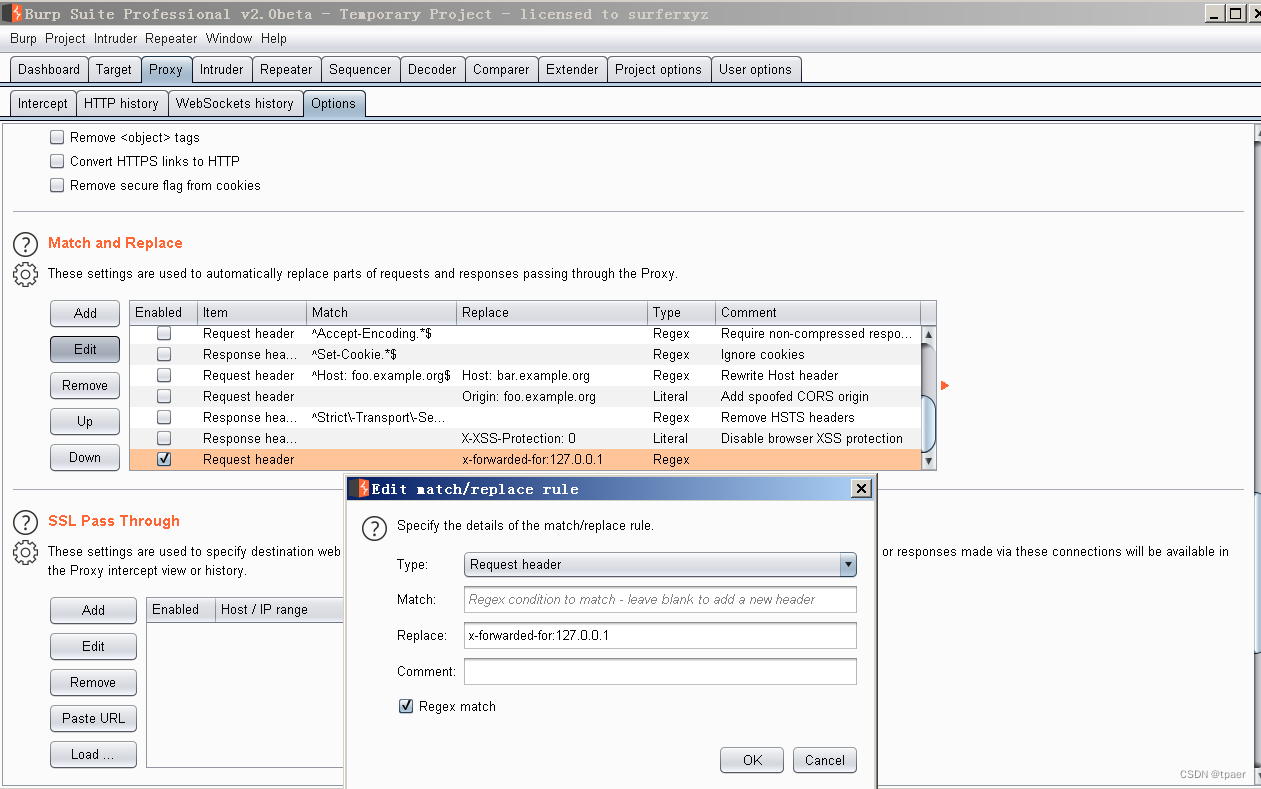Click orange arrow beside Match and Replace table

click(x=945, y=386)
